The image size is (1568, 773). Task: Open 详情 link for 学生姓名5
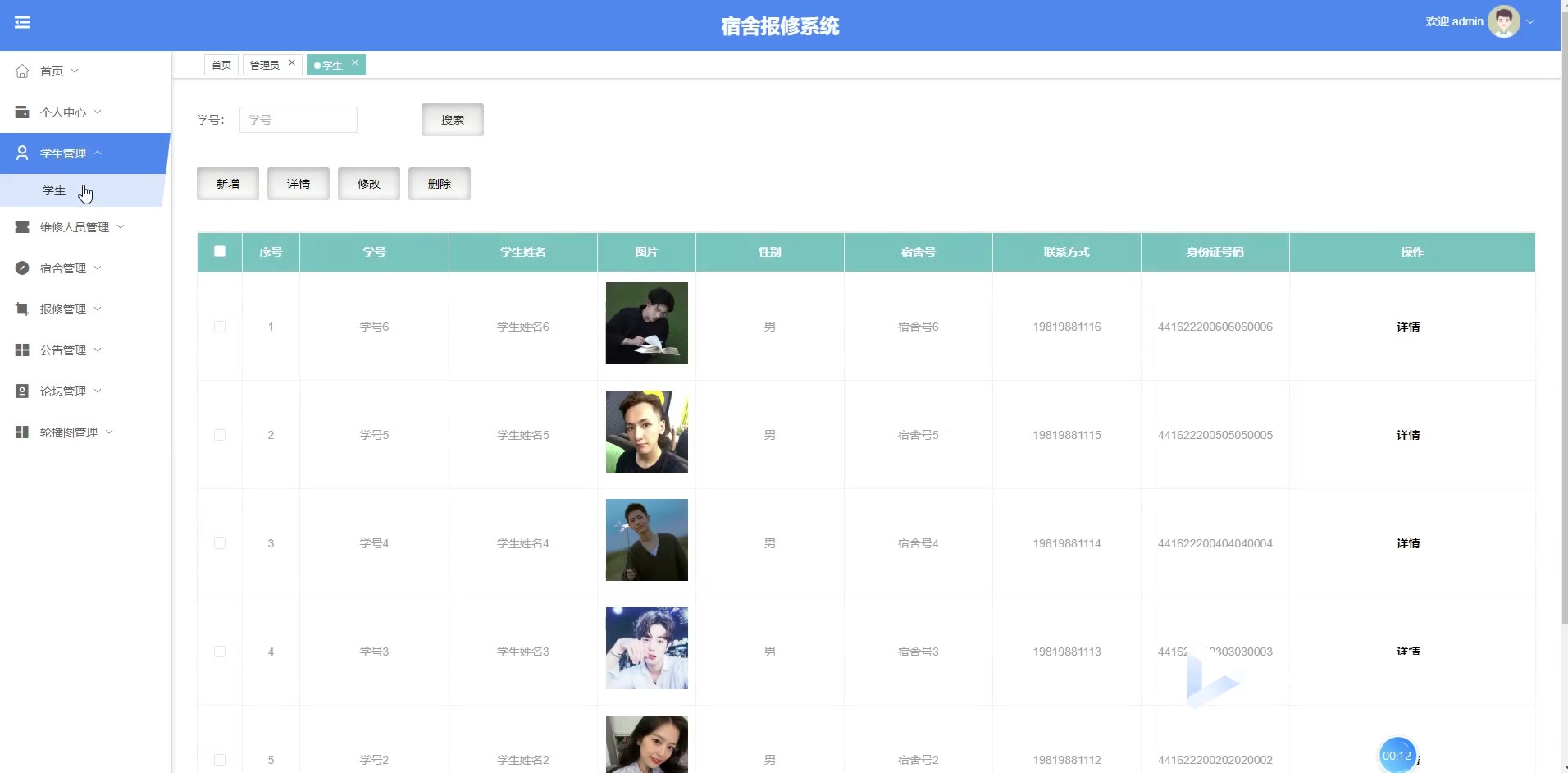coord(1408,435)
